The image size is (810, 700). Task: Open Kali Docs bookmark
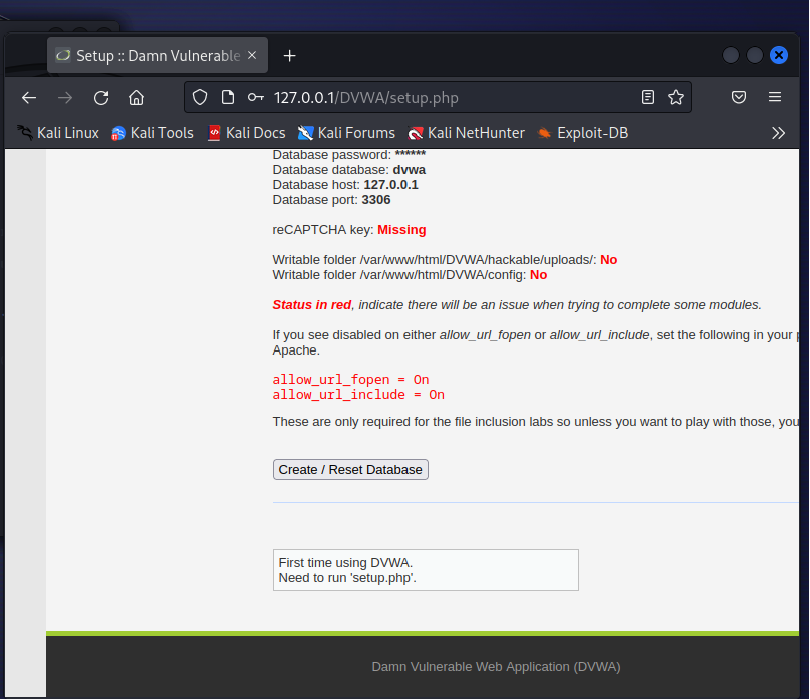(x=246, y=133)
